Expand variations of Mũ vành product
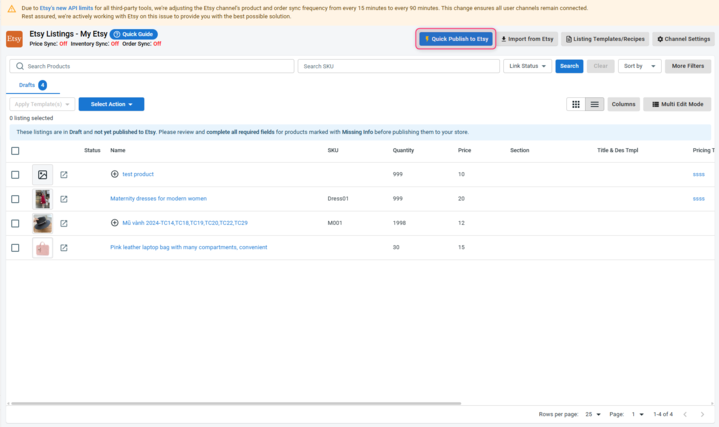This screenshot has width=719, height=427. coord(115,223)
